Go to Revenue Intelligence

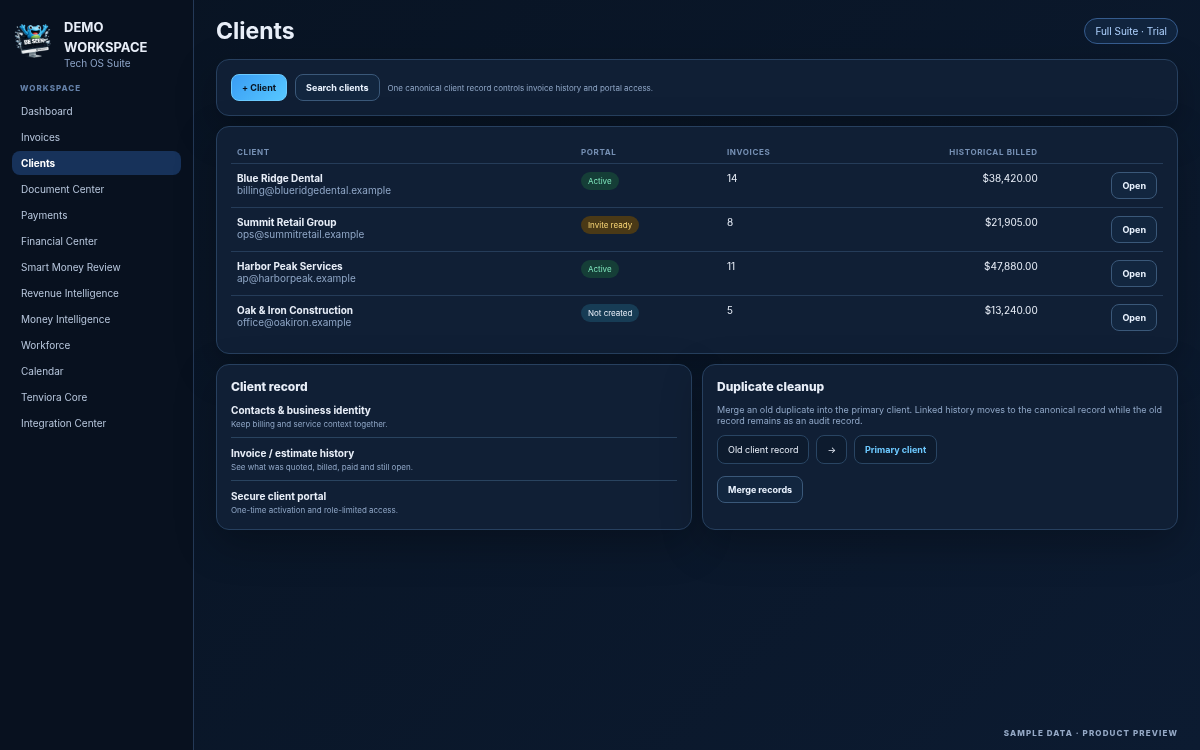[96, 293]
